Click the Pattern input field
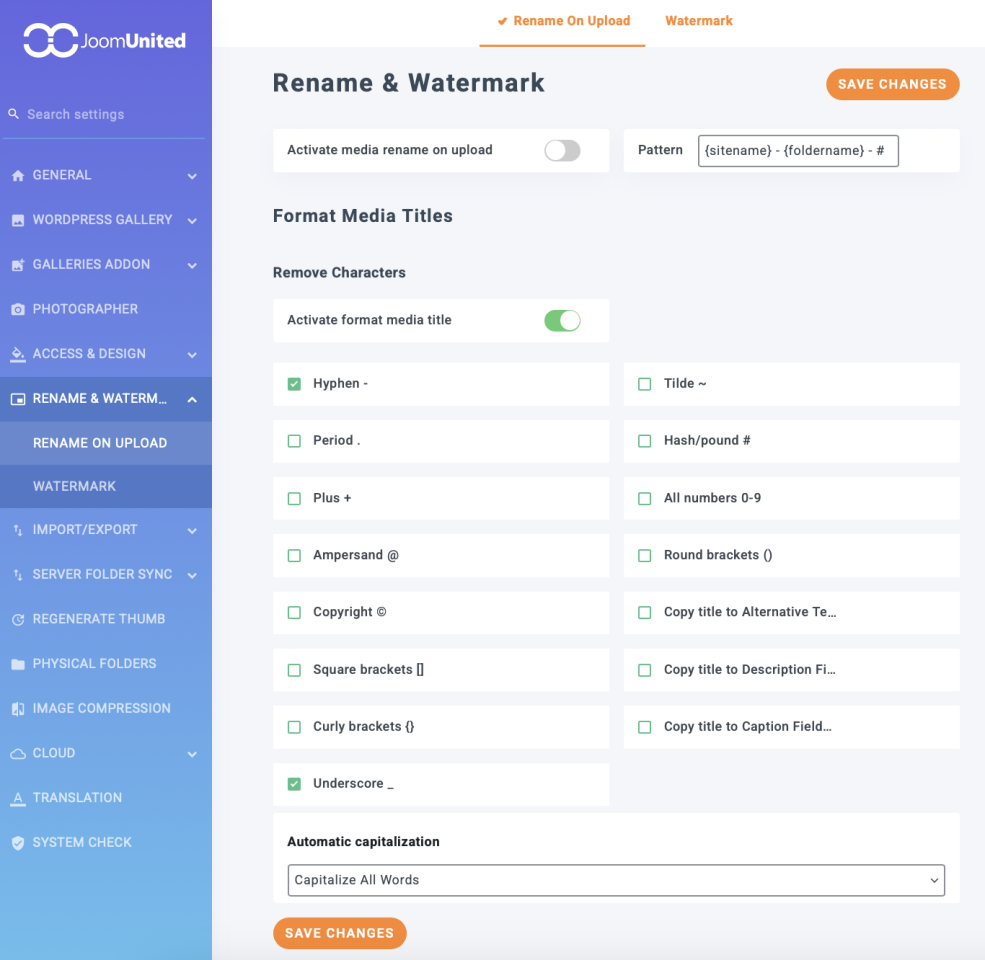985x960 pixels. (x=798, y=151)
